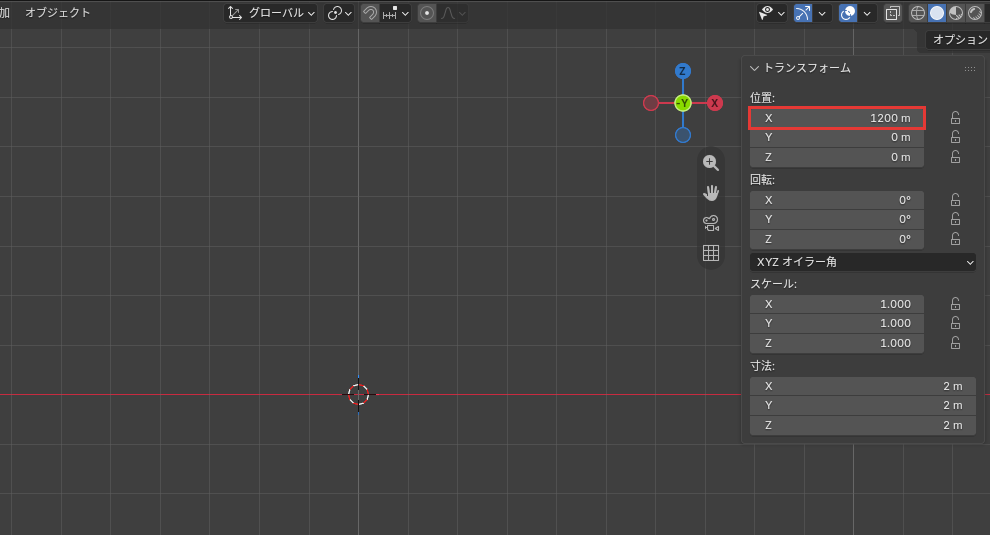Image resolution: width=990 pixels, height=535 pixels.
Task: Toggle proportional editing
Action: (x=427, y=13)
